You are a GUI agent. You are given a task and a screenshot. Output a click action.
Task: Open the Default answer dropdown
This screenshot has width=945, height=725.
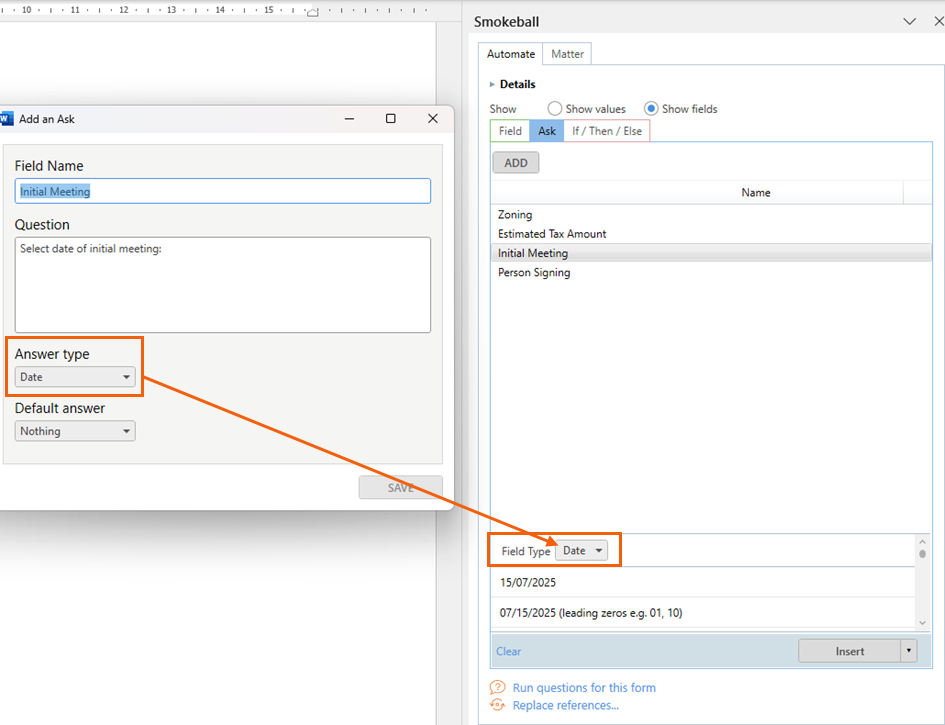tap(75, 432)
